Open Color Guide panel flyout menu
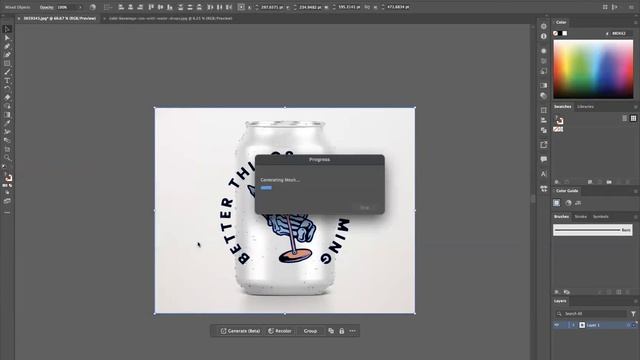Viewport: 640px width, 360px height. click(x=636, y=191)
